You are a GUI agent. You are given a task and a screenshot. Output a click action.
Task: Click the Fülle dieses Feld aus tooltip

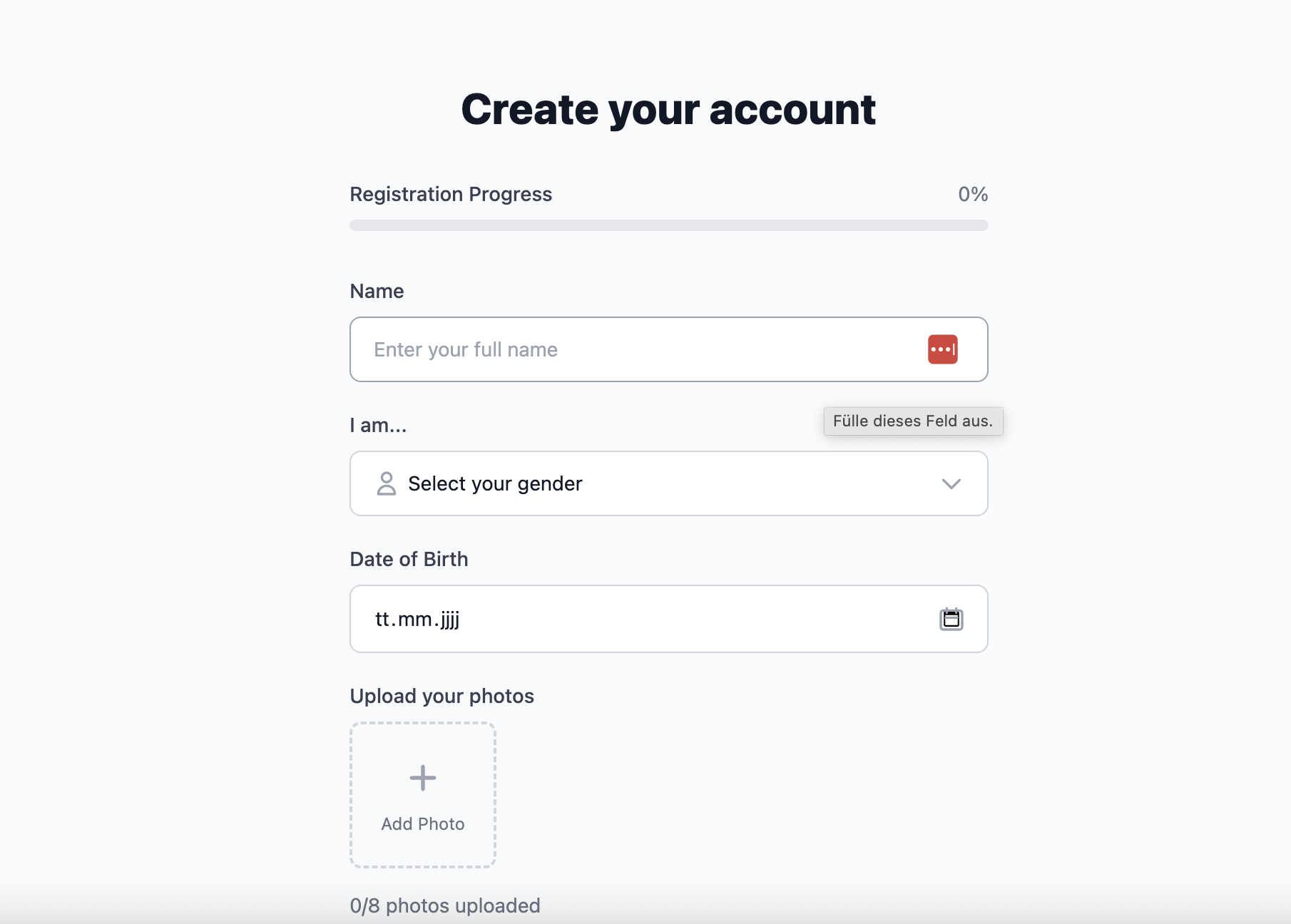pyautogui.click(x=913, y=421)
